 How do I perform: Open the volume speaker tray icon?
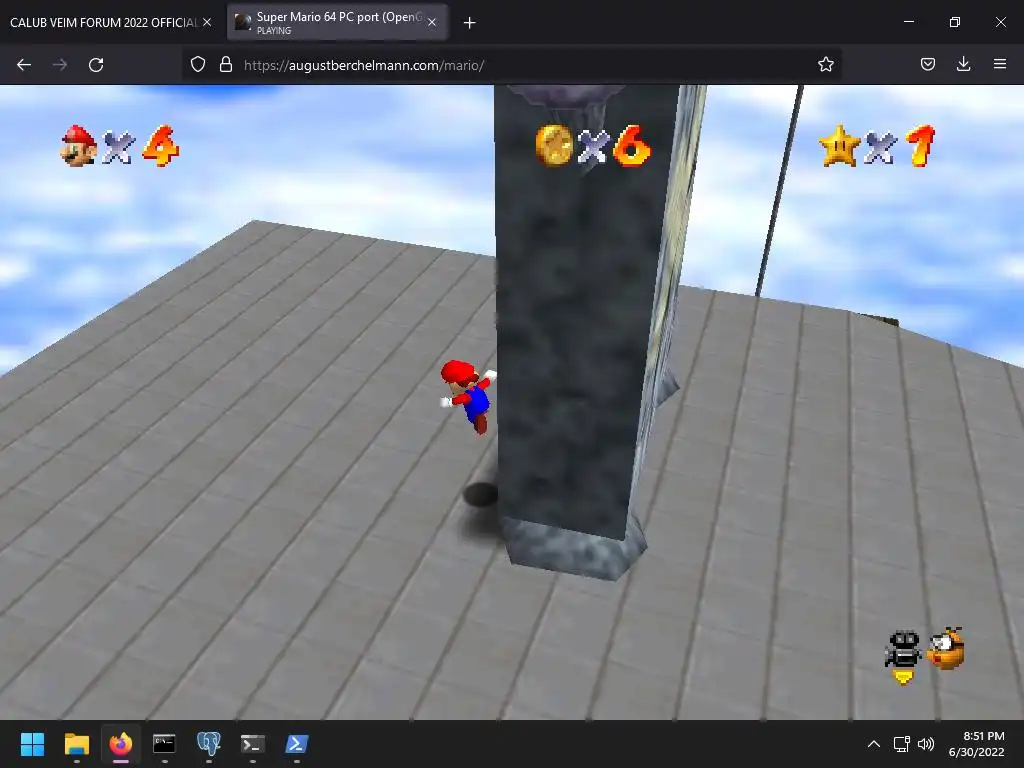(x=926, y=744)
